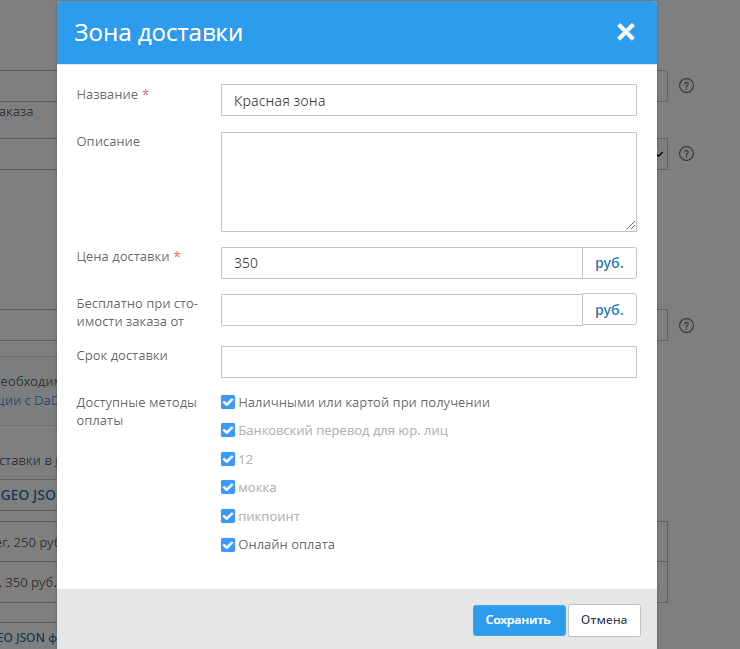Click the topmost help question mark icon
The width and height of the screenshot is (740, 649).
686,86
